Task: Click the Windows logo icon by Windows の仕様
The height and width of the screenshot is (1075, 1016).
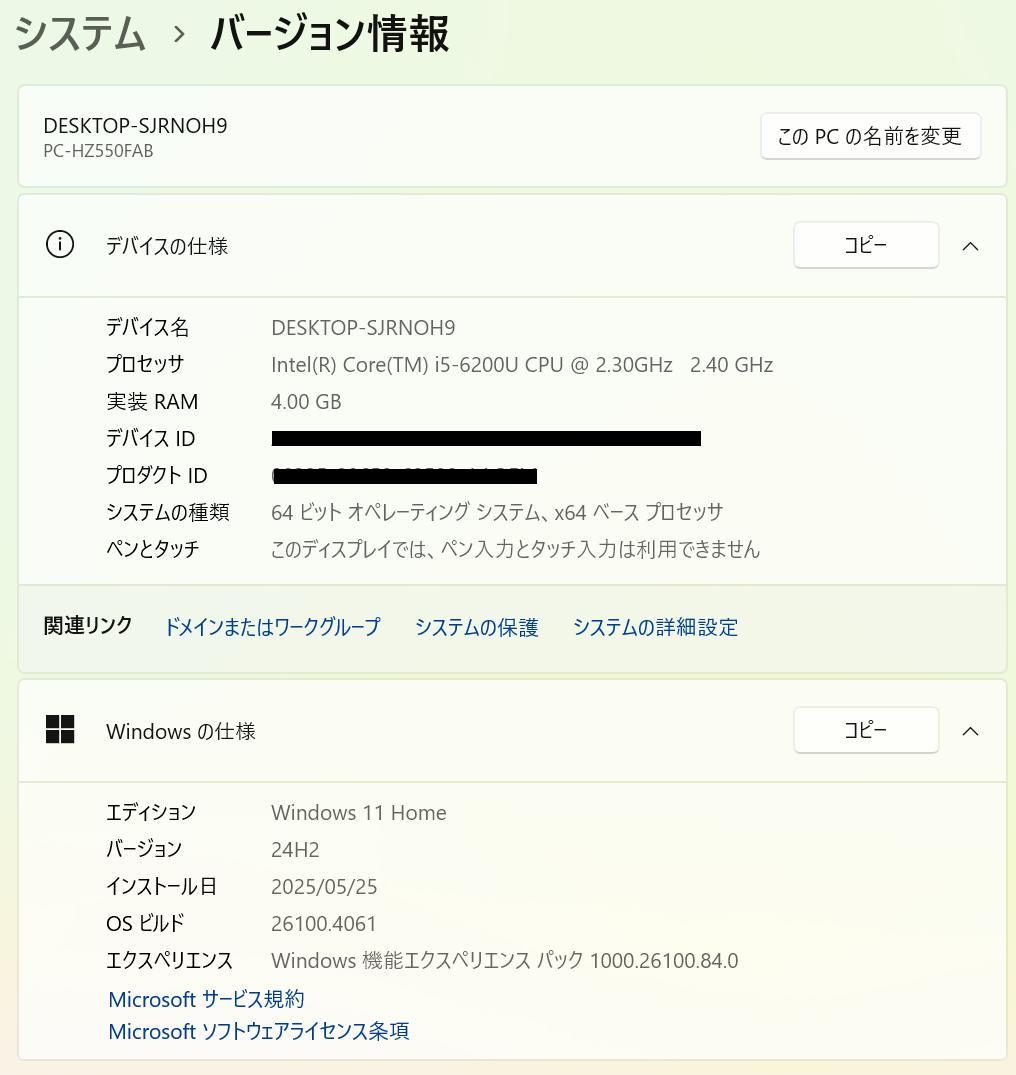Action: pyautogui.click(x=60, y=730)
